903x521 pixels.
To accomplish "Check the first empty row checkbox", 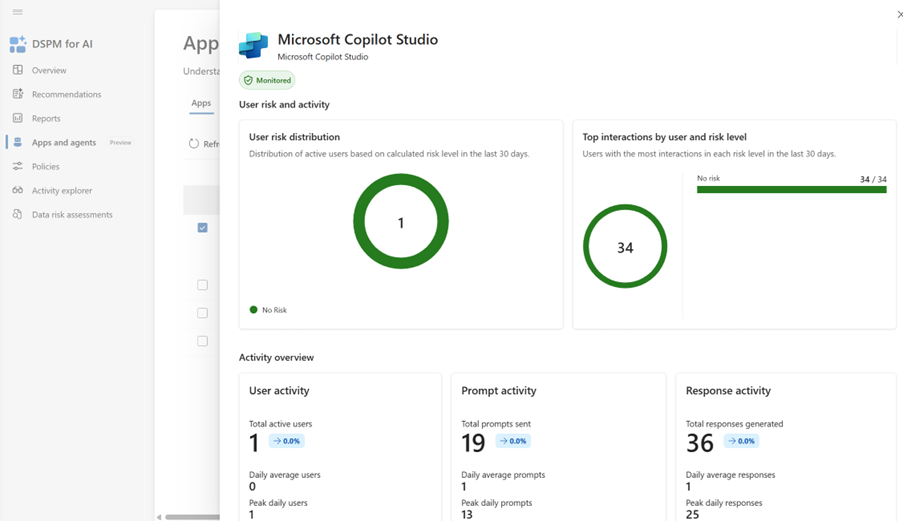I will [203, 285].
